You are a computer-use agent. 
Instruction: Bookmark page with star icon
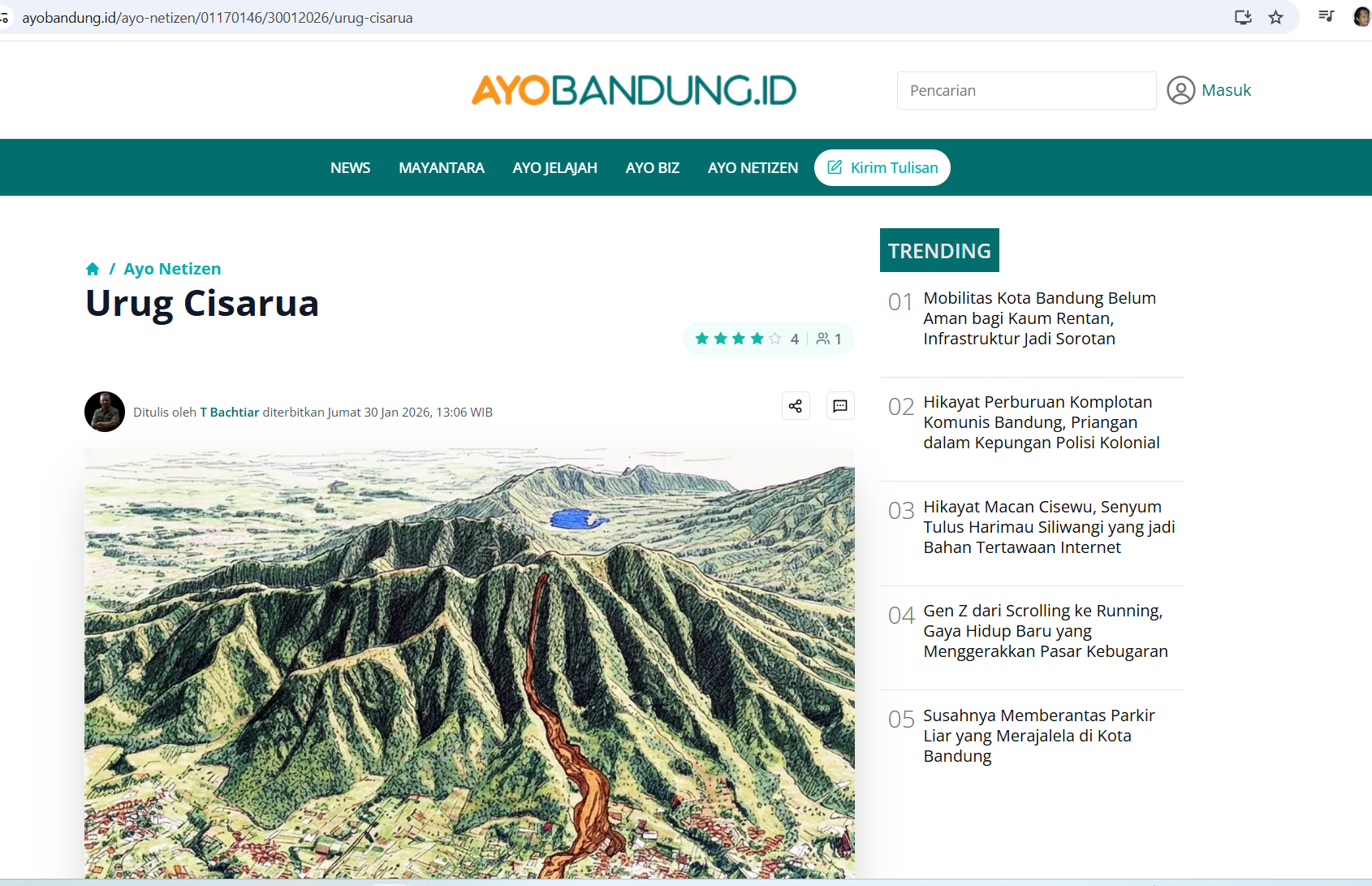pos(1275,17)
